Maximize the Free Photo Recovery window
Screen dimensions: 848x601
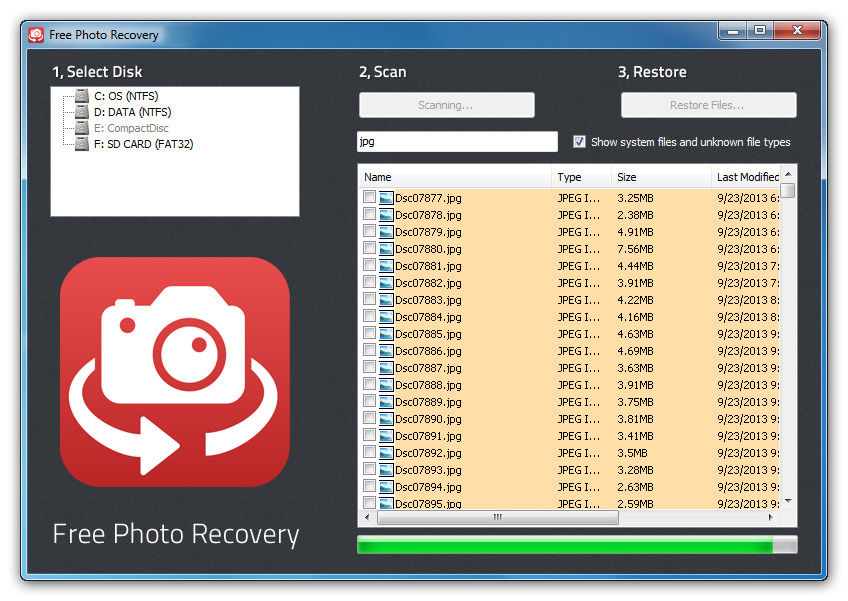760,30
